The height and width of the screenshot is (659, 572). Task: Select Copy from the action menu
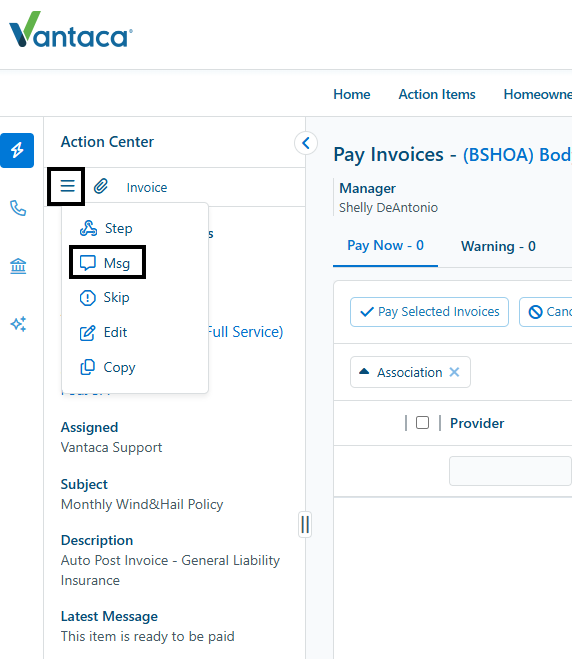108,367
